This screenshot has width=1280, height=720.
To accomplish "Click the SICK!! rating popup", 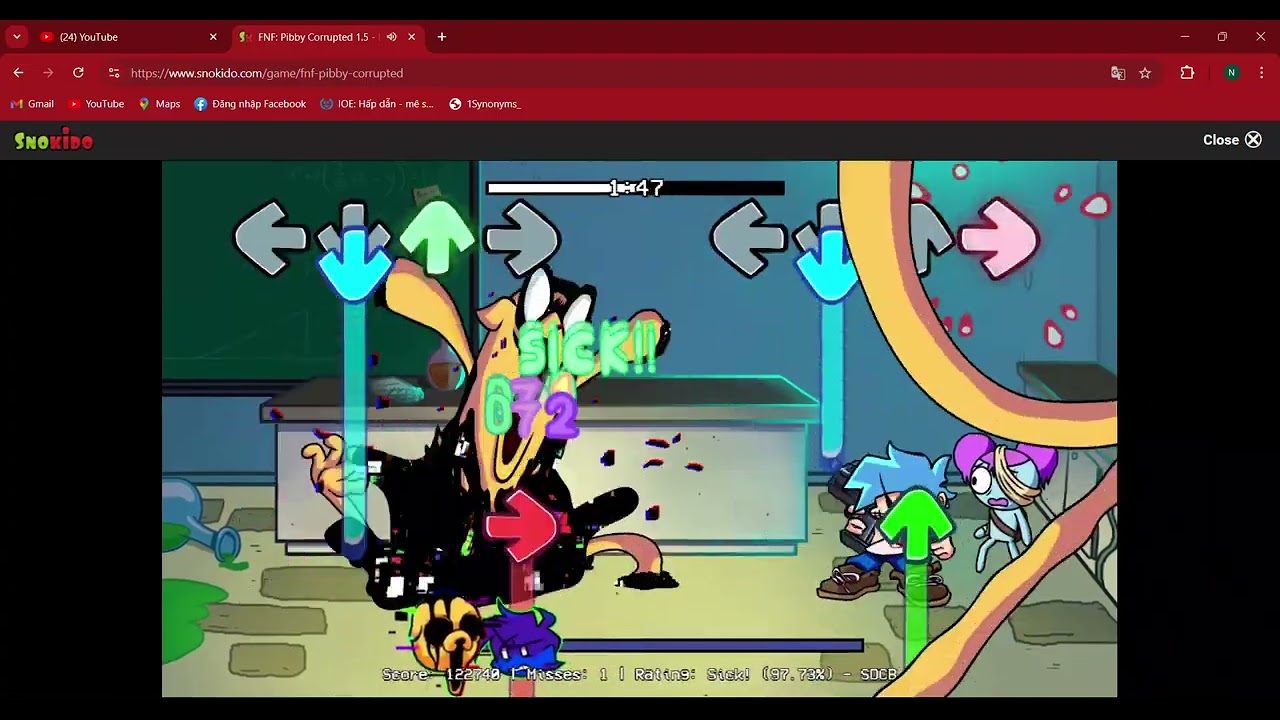I will tap(588, 350).
